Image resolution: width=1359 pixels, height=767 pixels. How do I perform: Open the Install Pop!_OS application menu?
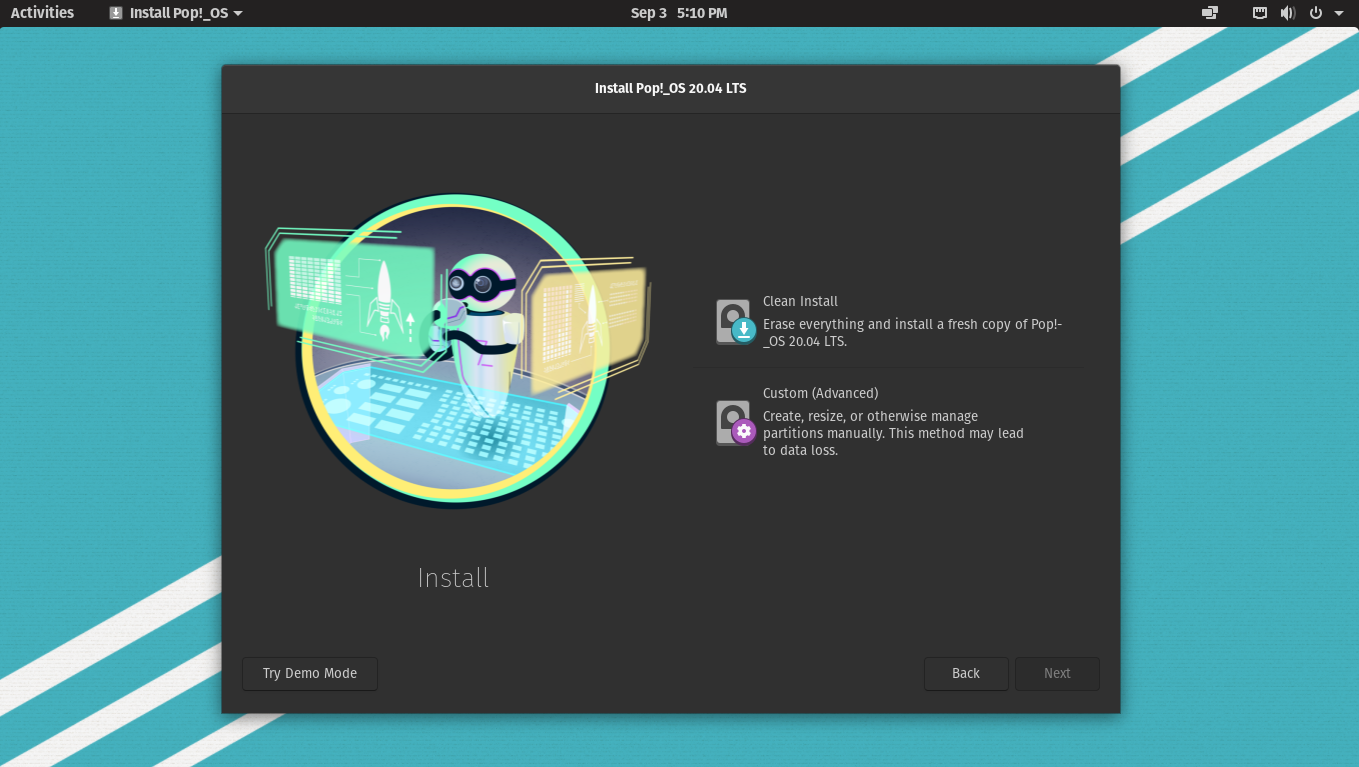176,13
